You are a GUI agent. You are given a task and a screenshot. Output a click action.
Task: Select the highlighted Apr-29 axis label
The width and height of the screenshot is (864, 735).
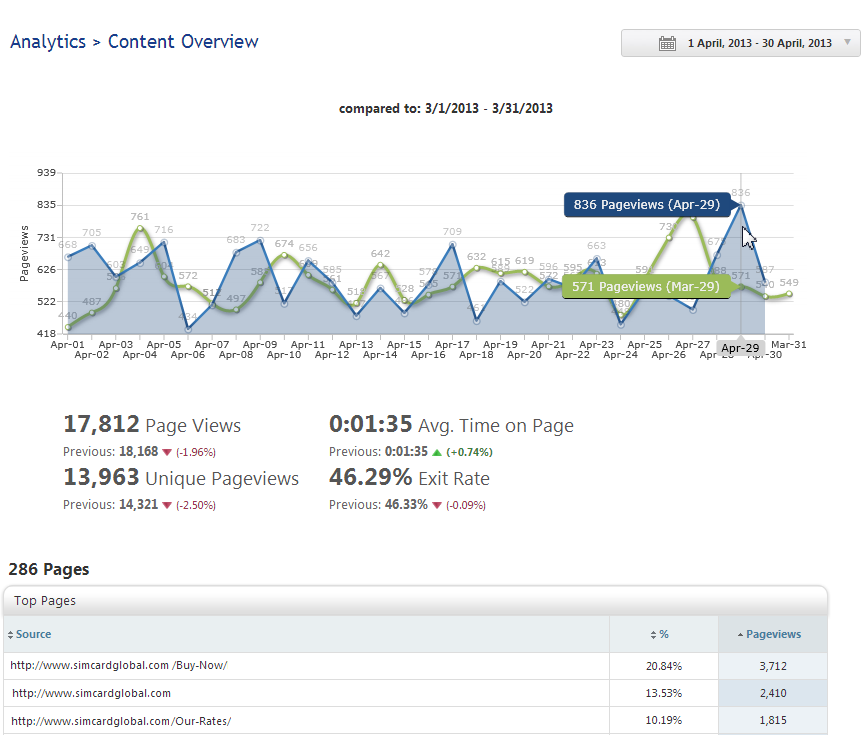[741, 349]
